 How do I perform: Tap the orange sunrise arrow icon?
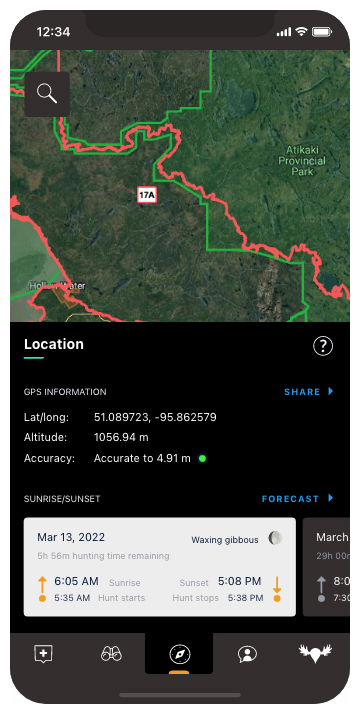click(42, 589)
